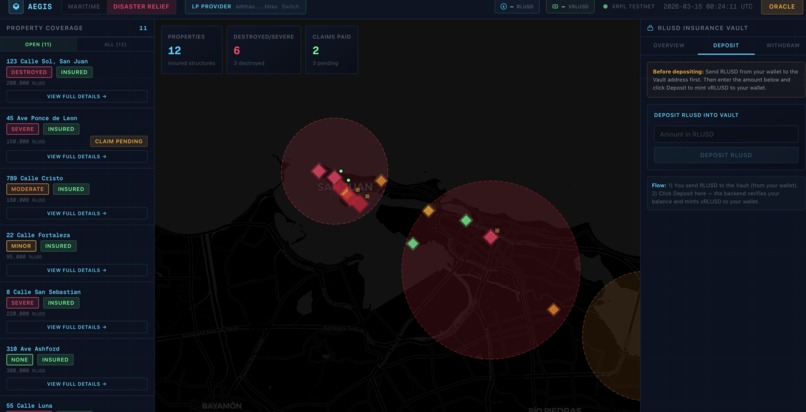Image resolution: width=806 pixels, height=412 pixels.
Task: Click the INSURED badge on 123 Calle Sol
Action: pos(75,72)
